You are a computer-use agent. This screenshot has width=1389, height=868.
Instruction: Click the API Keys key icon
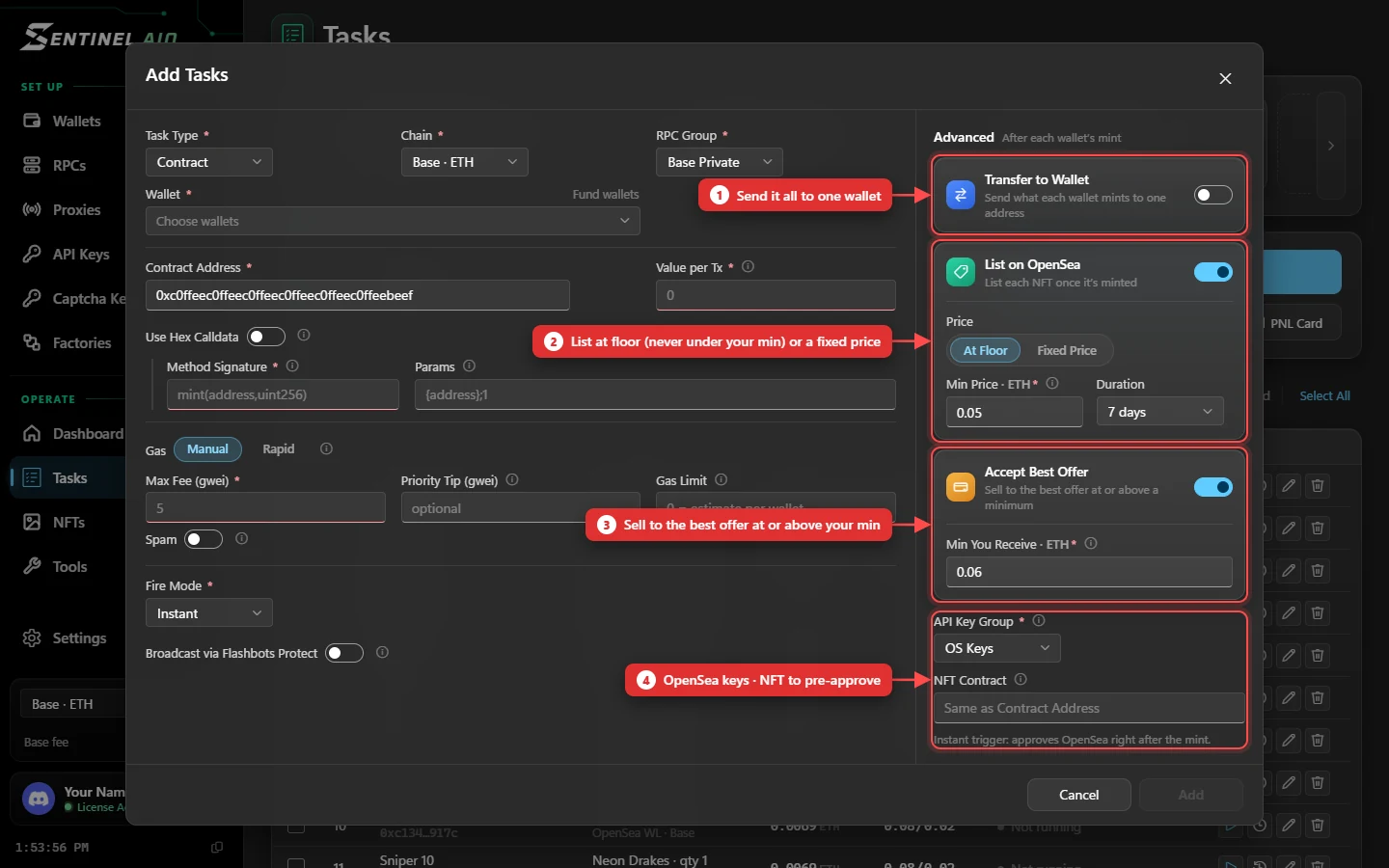coord(32,255)
